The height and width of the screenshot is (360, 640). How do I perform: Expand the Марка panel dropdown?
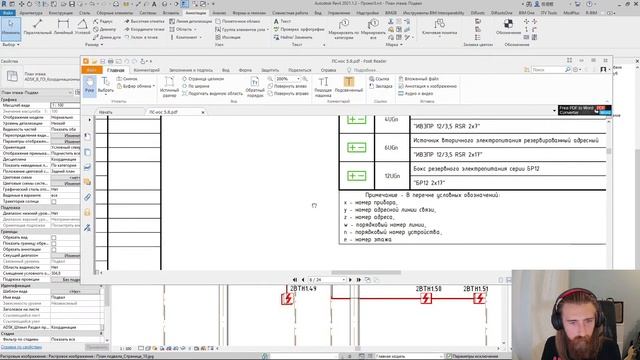[393, 44]
